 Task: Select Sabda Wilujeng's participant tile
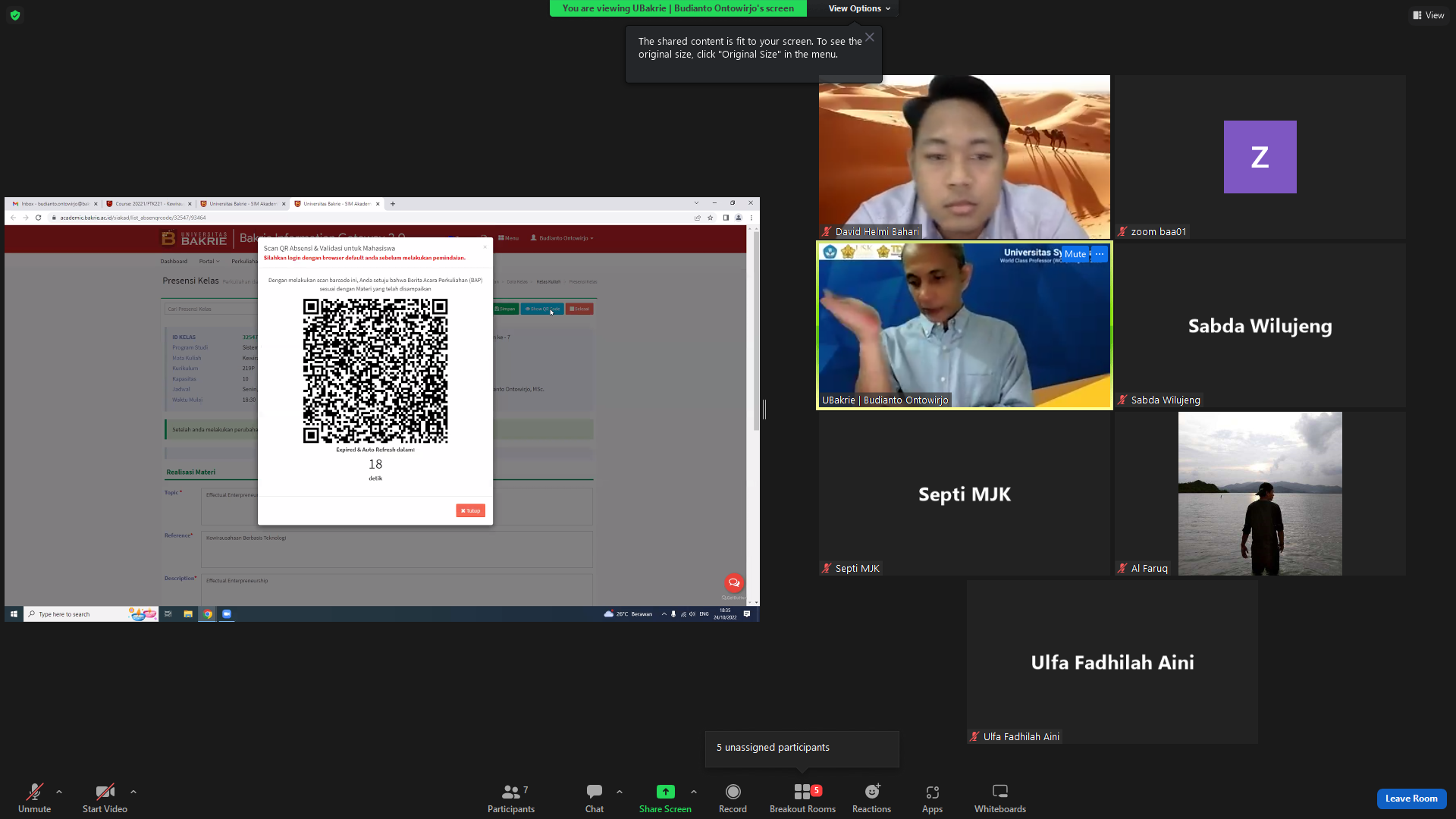(1260, 325)
